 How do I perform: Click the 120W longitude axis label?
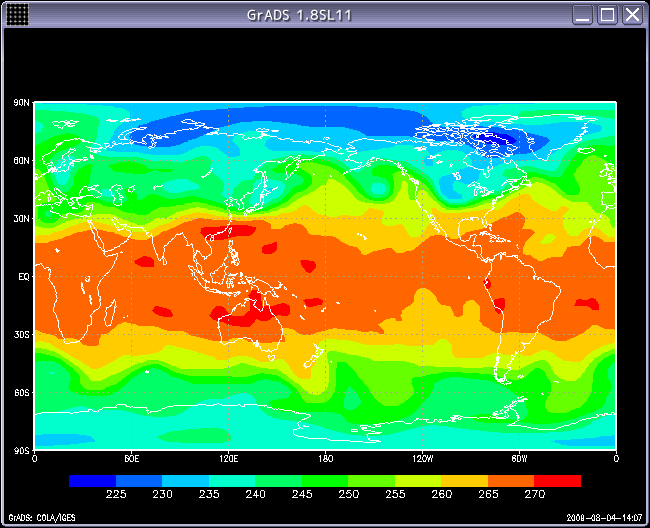[422, 459]
